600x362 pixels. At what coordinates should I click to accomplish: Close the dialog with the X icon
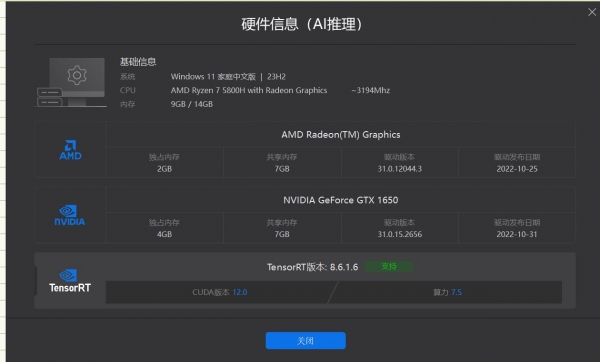tap(592, 12)
